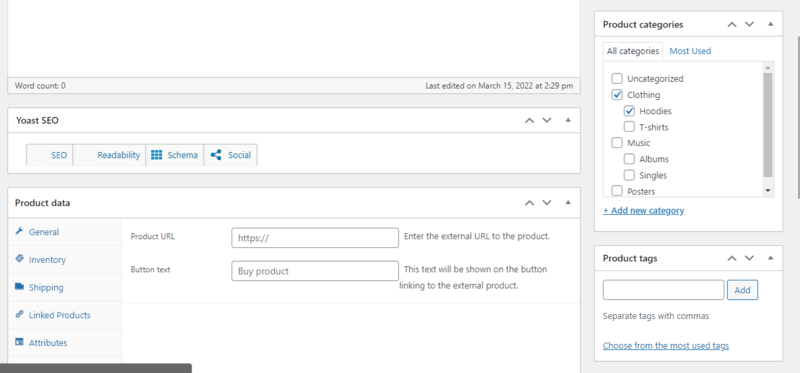Select the Most Used categories tab
This screenshot has width=800, height=373.
pos(690,51)
